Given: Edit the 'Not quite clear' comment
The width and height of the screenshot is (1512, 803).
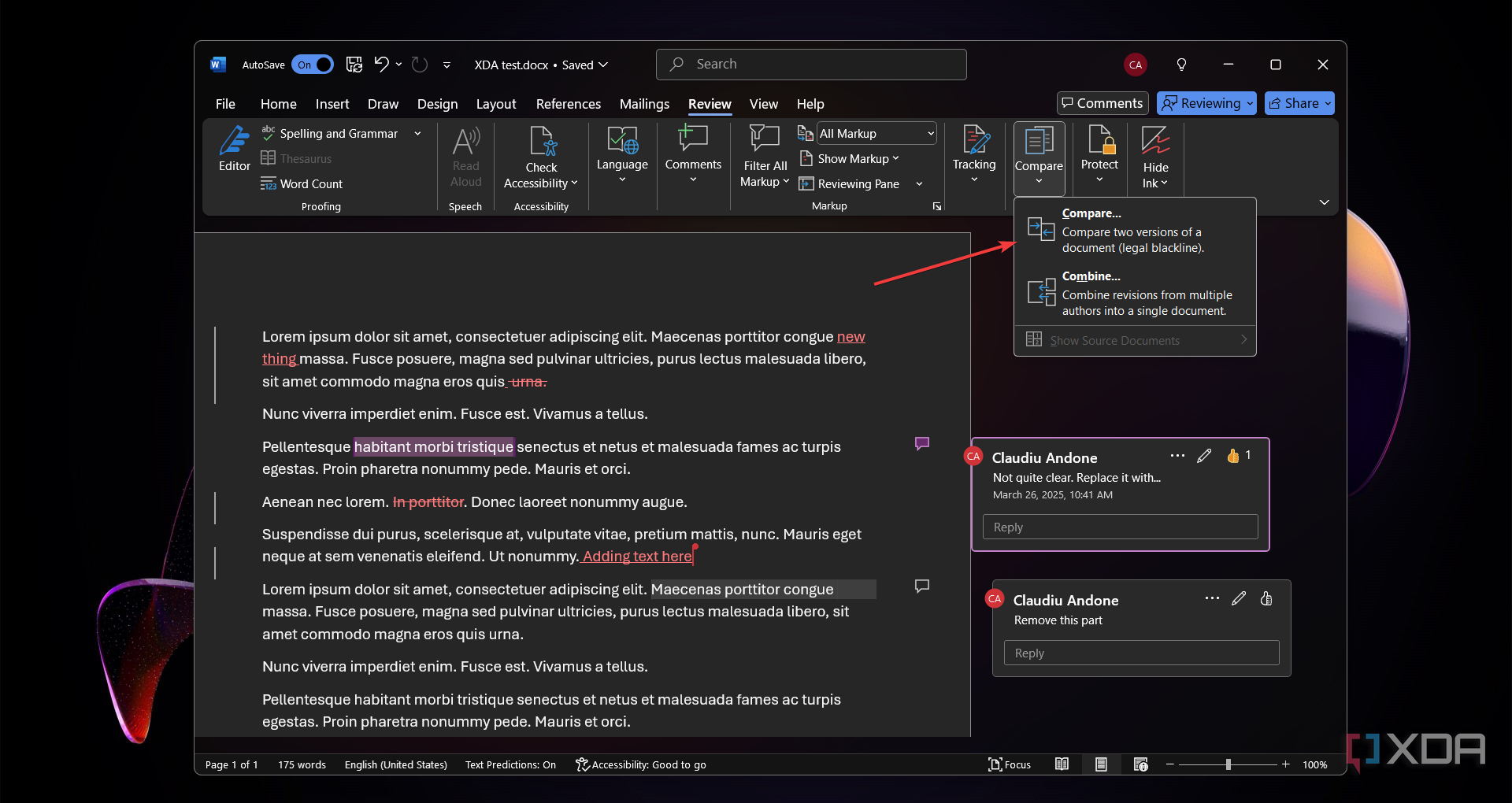Looking at the screenshot, I should tap(1204, 456).
